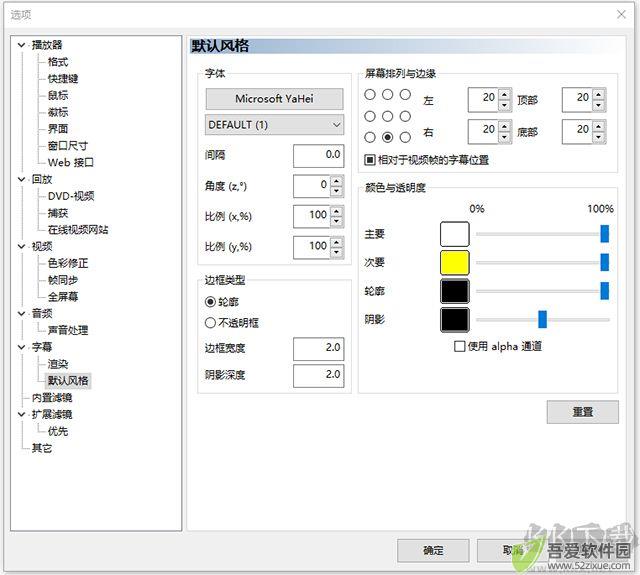Pick the 轮廓 black color swatch
Screen dimensions: 640x575
pos(455,291)
